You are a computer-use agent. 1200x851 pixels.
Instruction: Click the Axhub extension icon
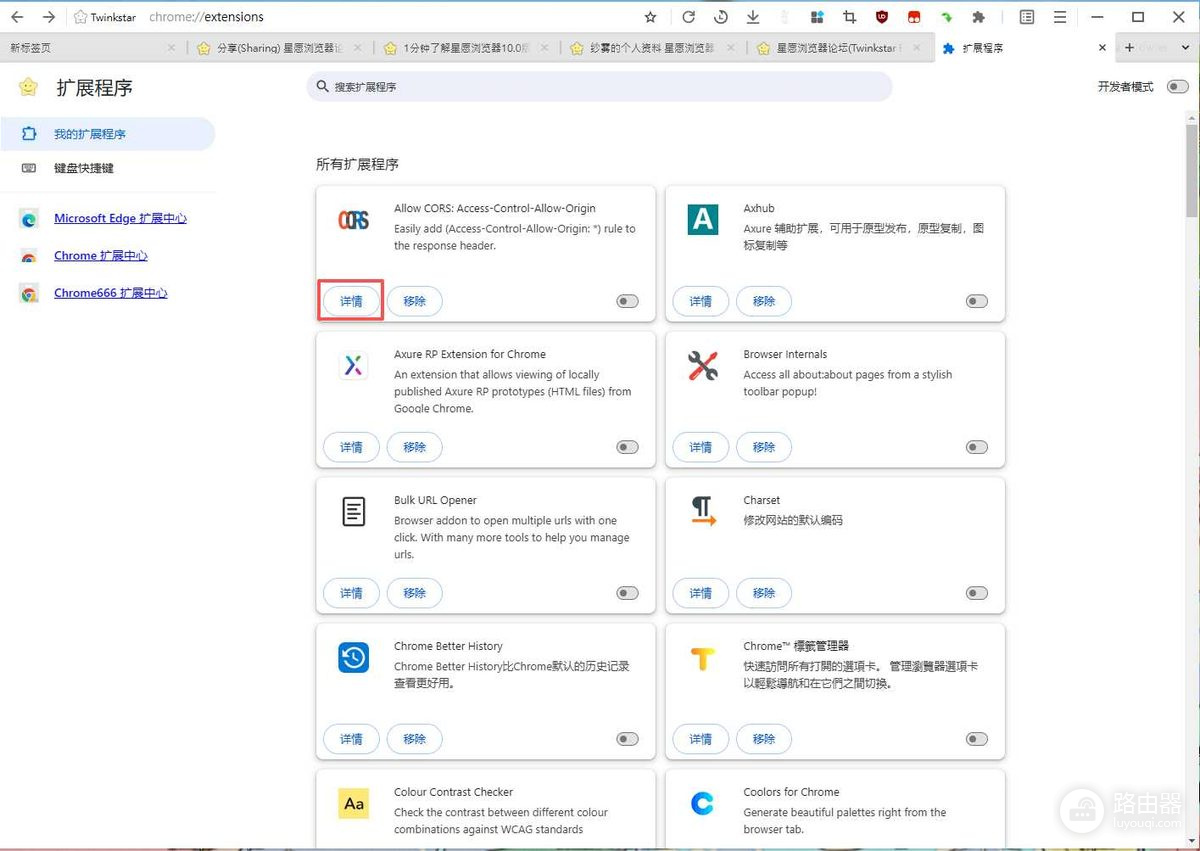click(703, 220)
